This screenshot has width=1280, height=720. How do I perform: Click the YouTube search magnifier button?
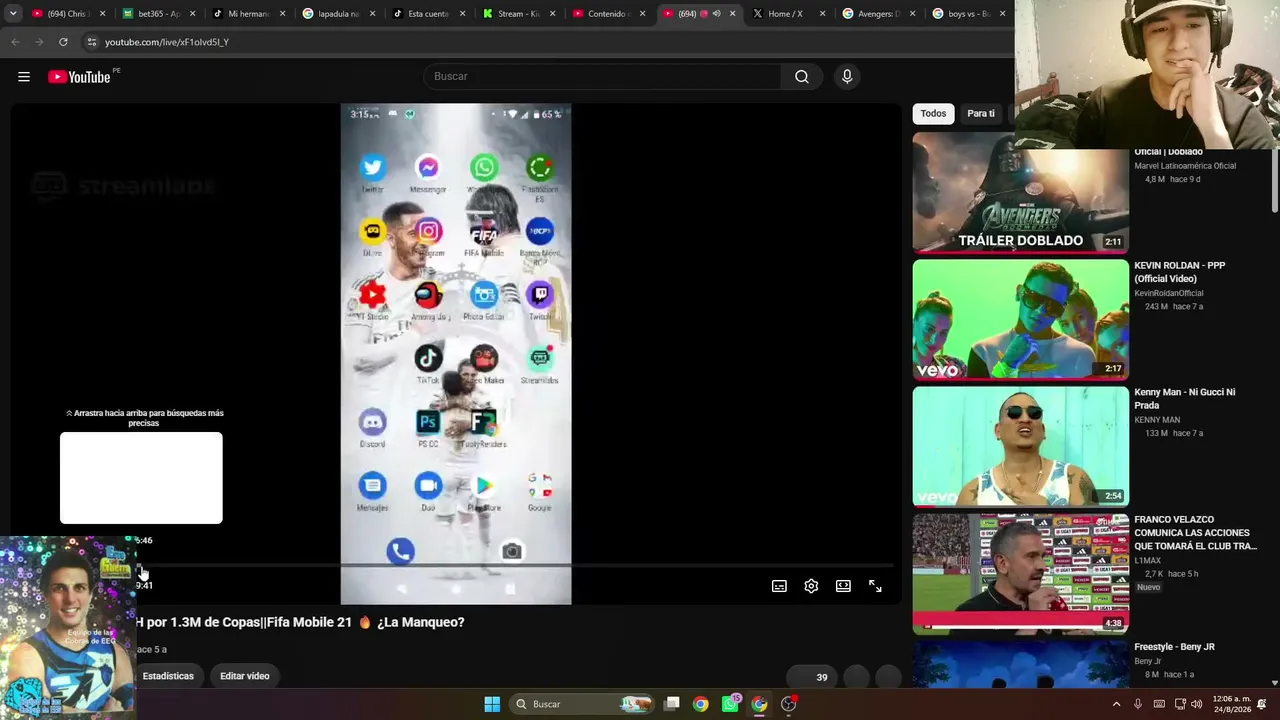(802, 77)
